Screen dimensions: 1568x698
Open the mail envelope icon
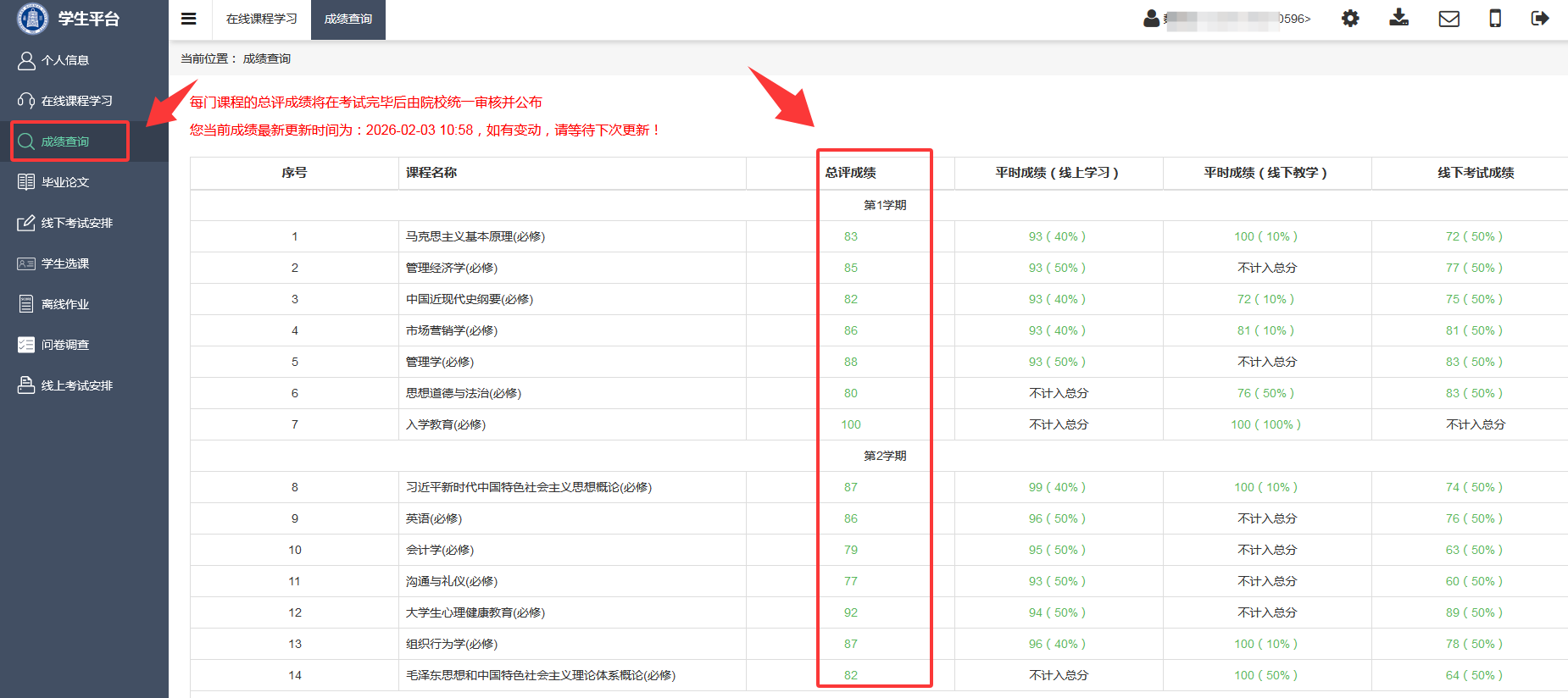1448,19
